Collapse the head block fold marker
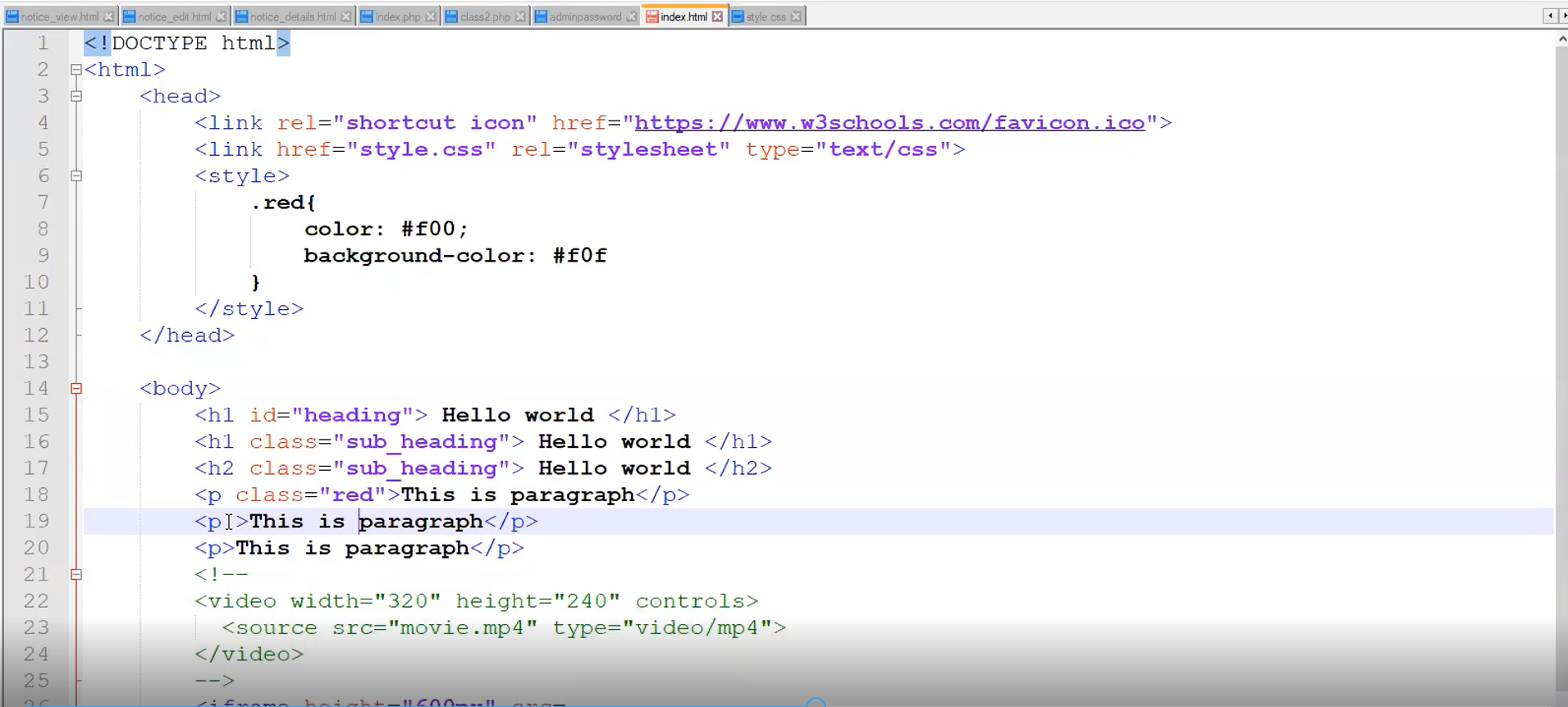Viewport: 1568px width, 707px height. pyautogui.click(x=76, y=96)
